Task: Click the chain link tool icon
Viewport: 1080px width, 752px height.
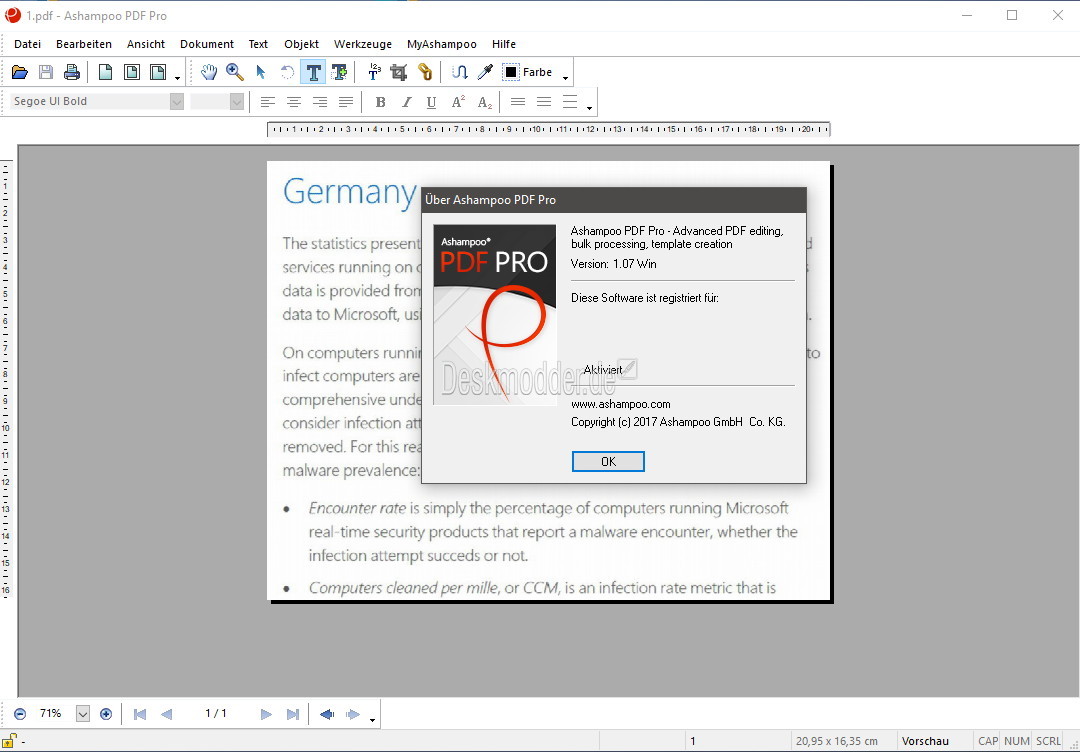Action: [425, 72]
